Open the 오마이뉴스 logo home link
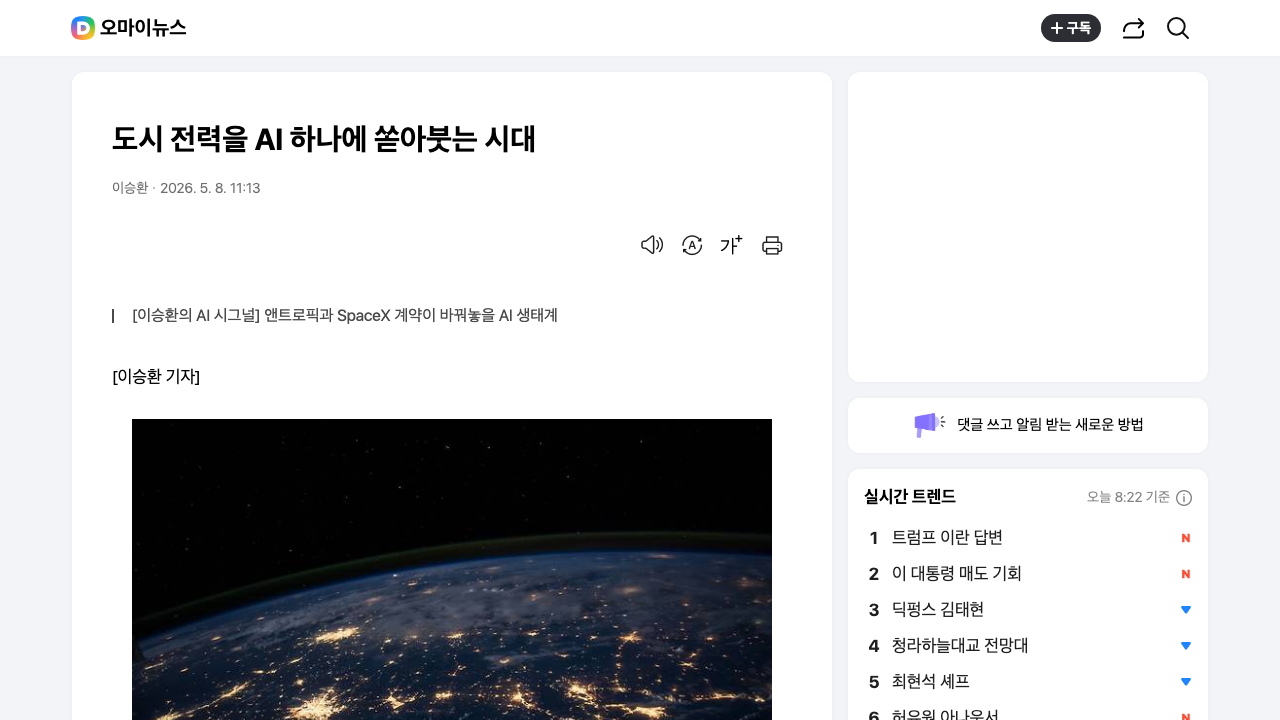The width and height of the screenshot is (1280, 720). pyautogui.click(x=128, y=28)
